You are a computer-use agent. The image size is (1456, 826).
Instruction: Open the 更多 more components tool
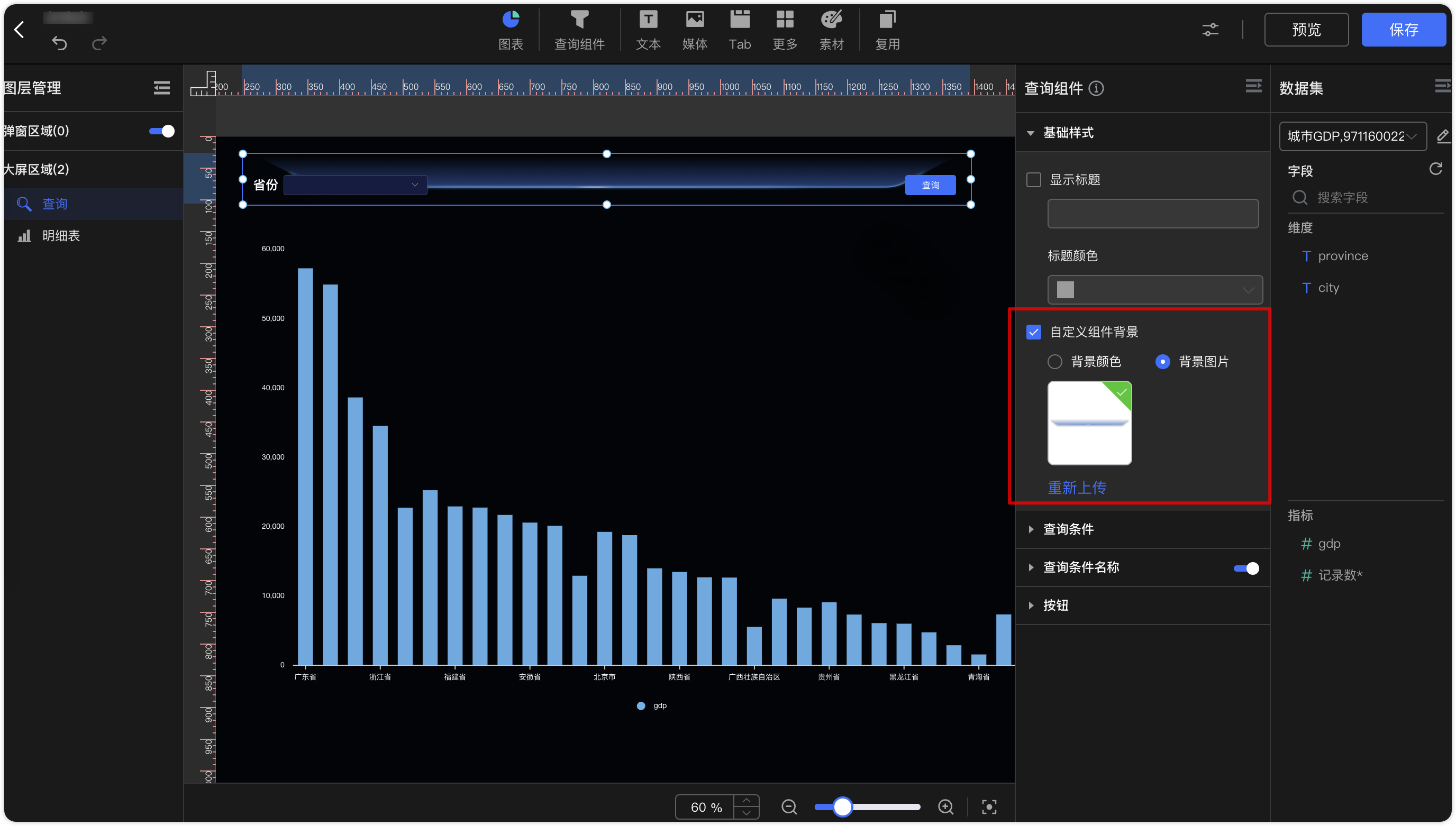click(785, 31)
